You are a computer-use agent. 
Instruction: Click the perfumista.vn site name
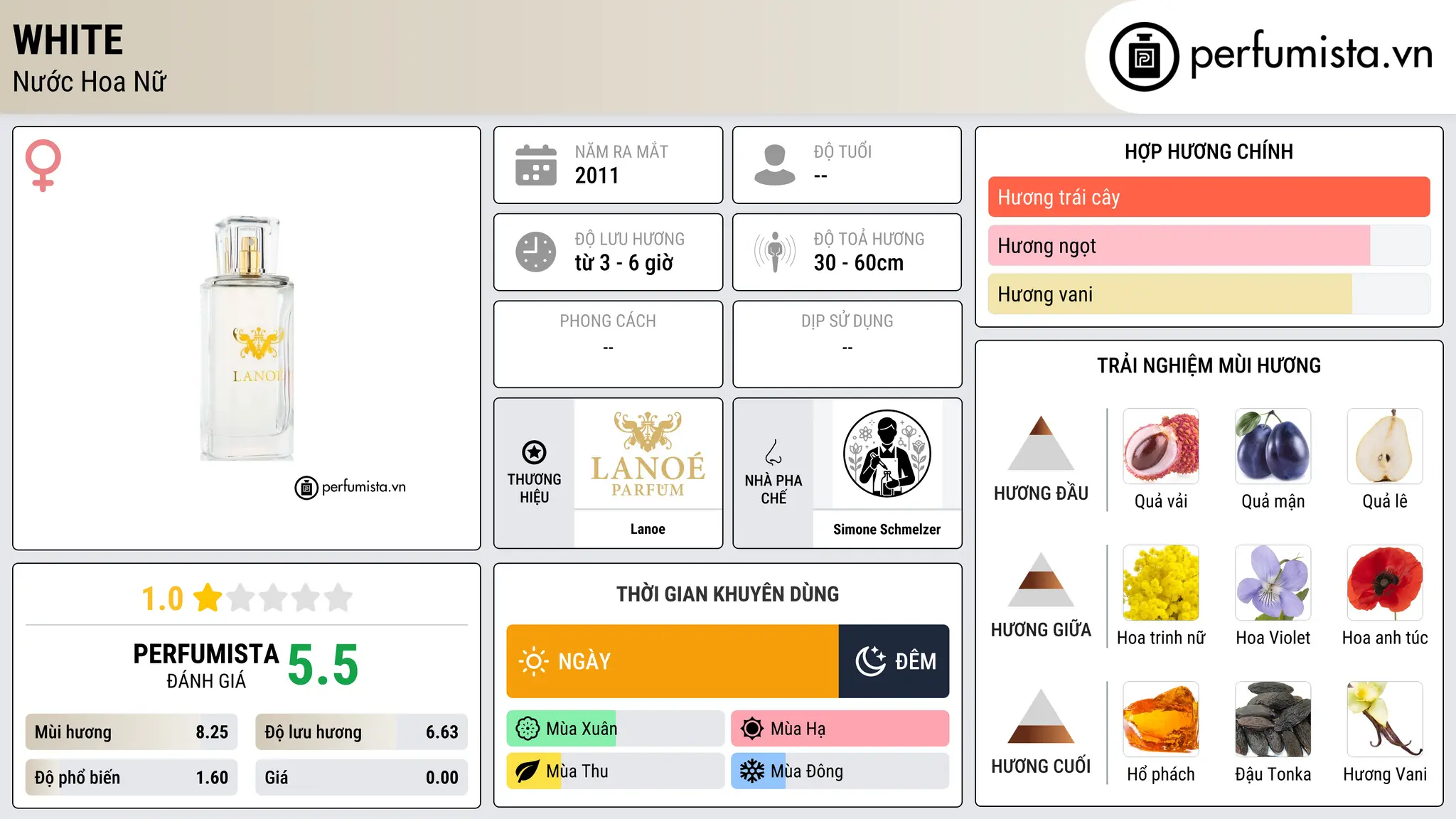(1312, 54)
